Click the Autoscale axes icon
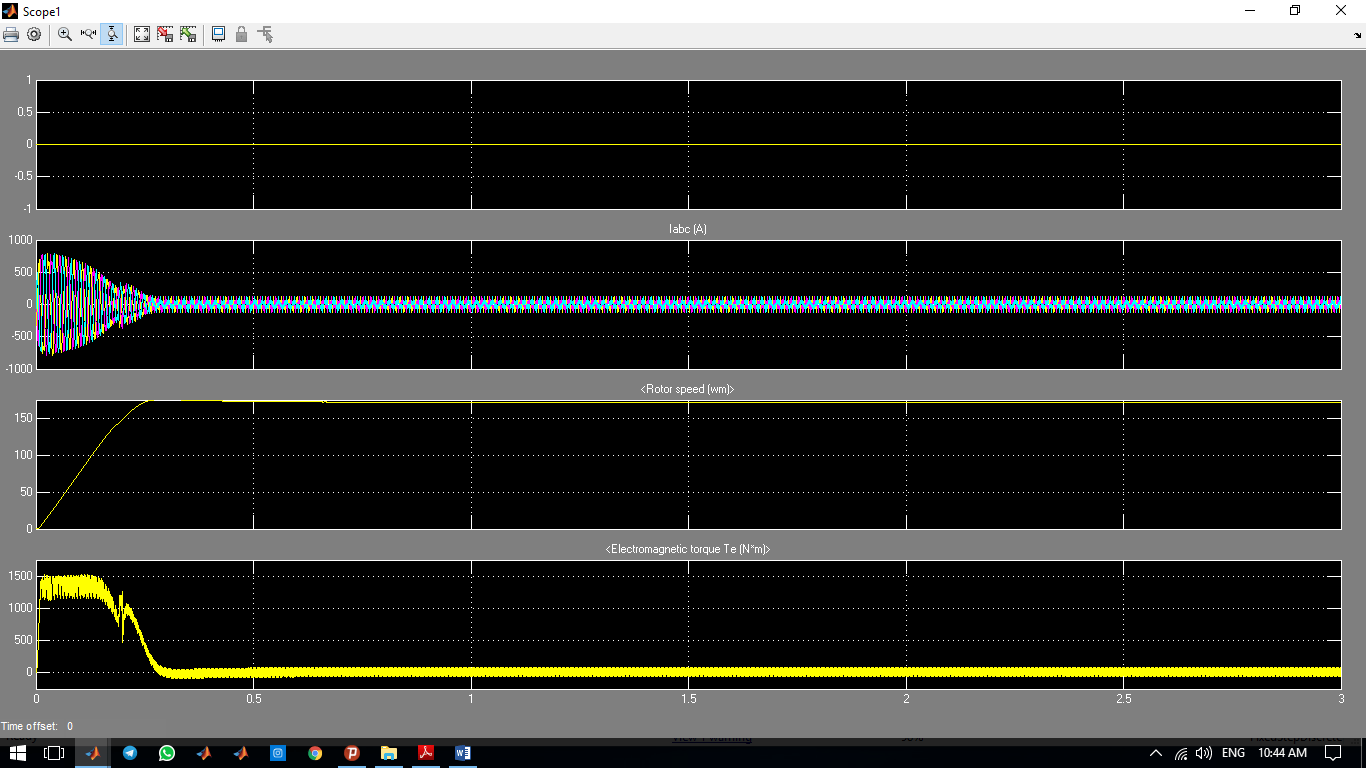Screen dimensions: 1366x768 click(142, 34)
